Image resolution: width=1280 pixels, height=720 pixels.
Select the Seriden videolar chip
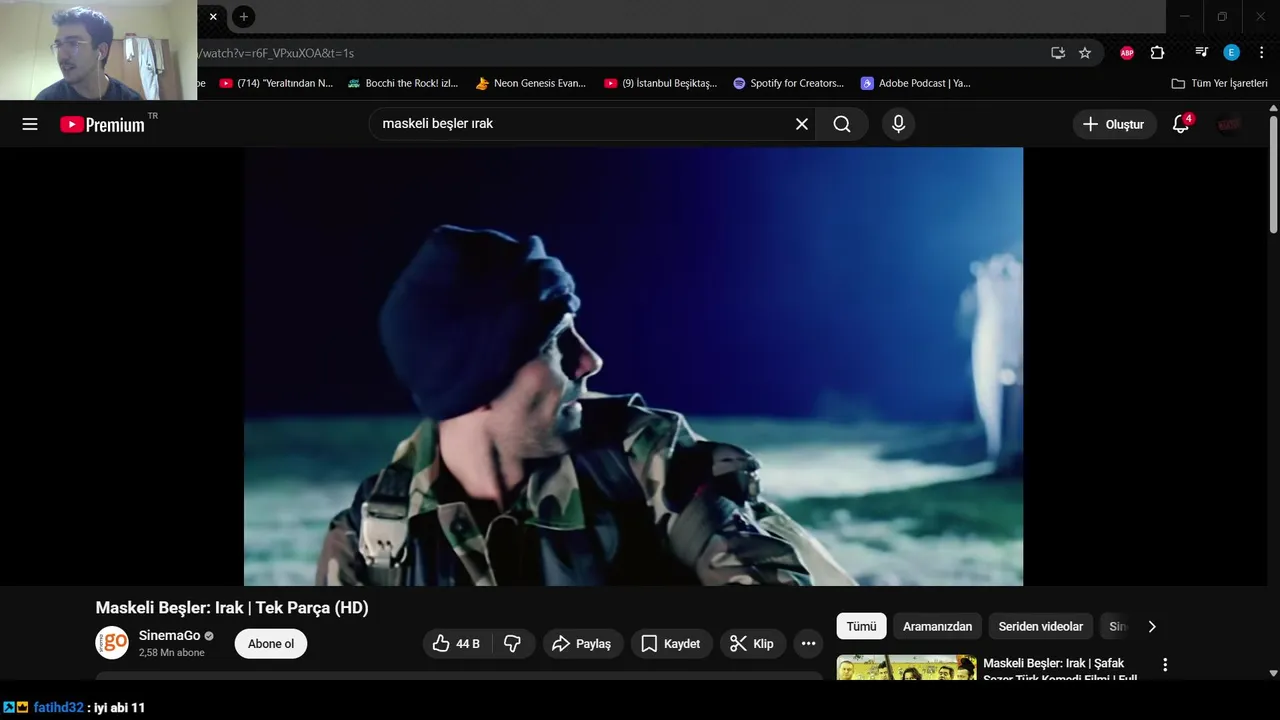tap(1041, 627)
